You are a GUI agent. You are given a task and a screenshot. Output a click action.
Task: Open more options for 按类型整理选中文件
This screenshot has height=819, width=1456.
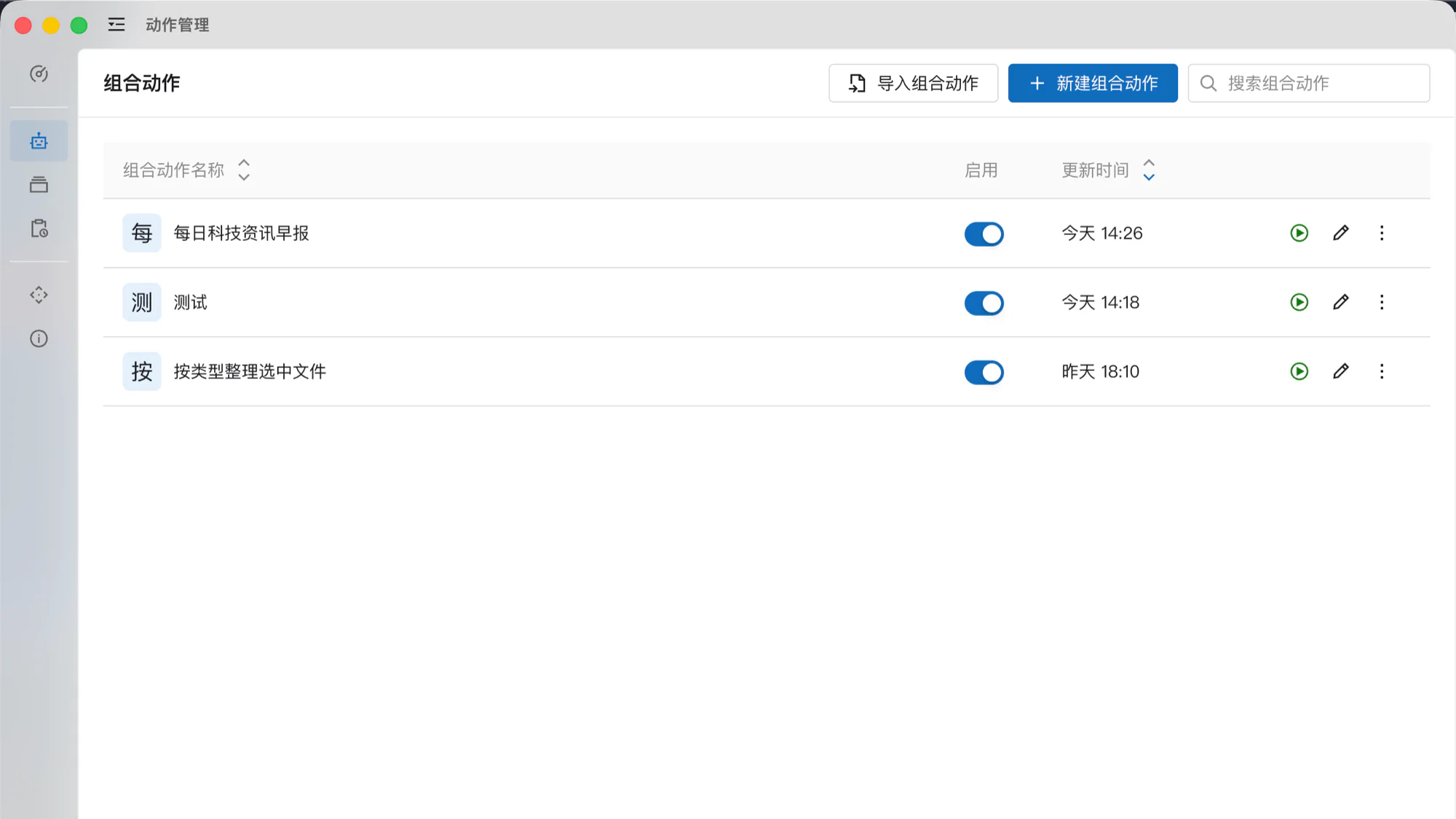click(1382, 371)
